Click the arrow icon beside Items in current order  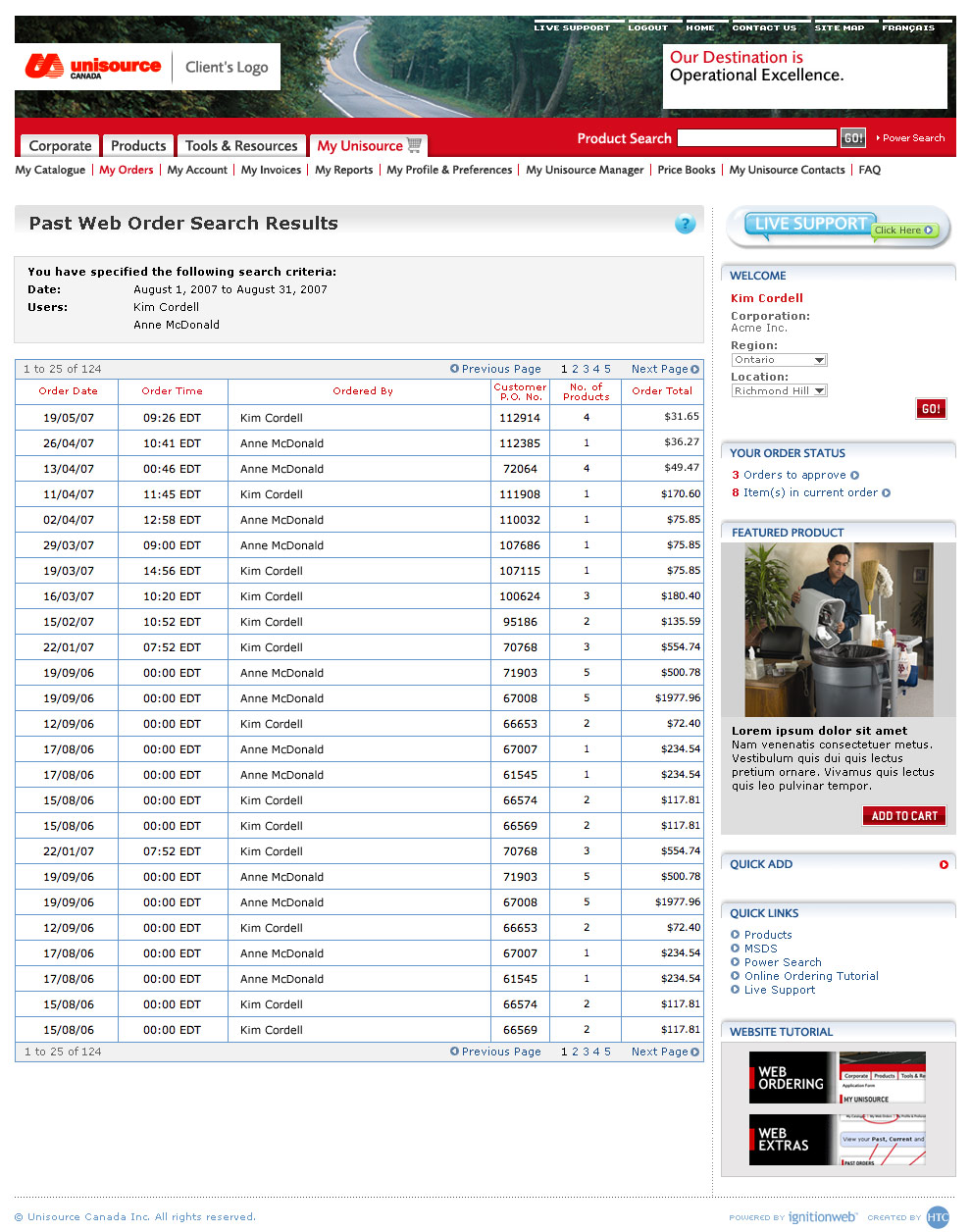(886, 493)
